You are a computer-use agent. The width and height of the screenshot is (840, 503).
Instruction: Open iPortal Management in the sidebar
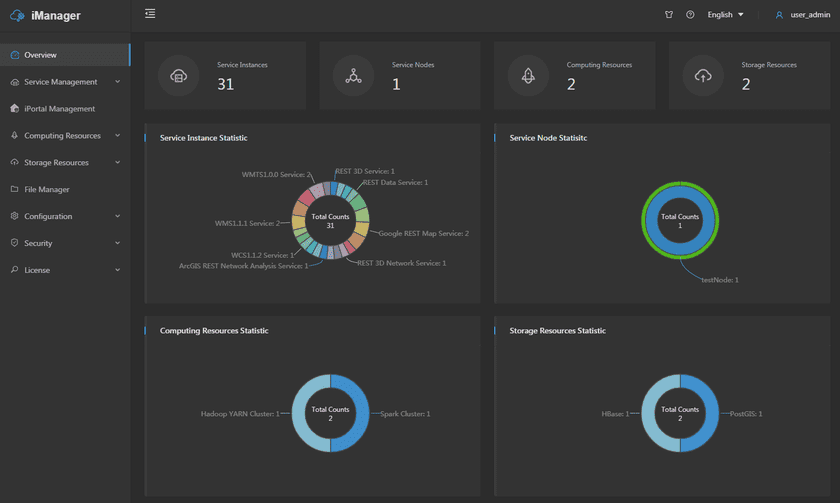(59, 109)
